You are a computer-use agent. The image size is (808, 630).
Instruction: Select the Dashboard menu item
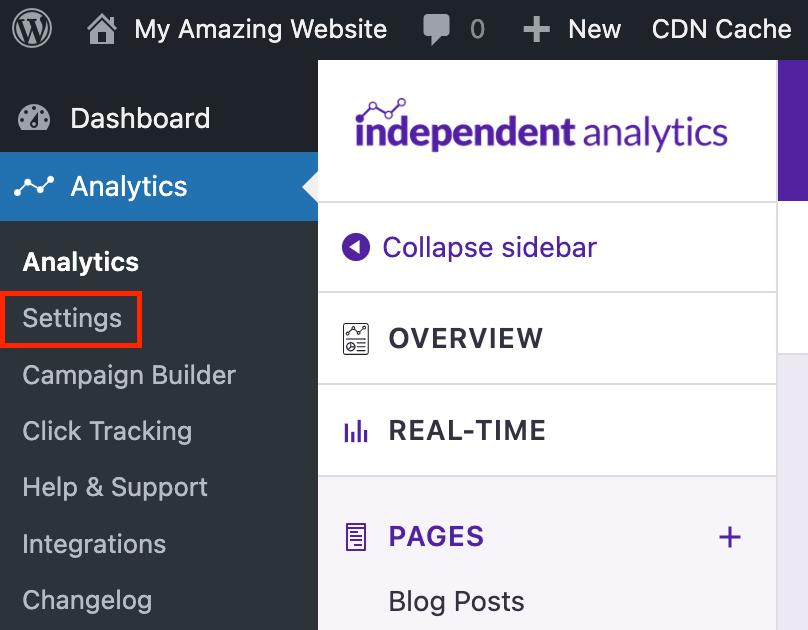[140, 117]
